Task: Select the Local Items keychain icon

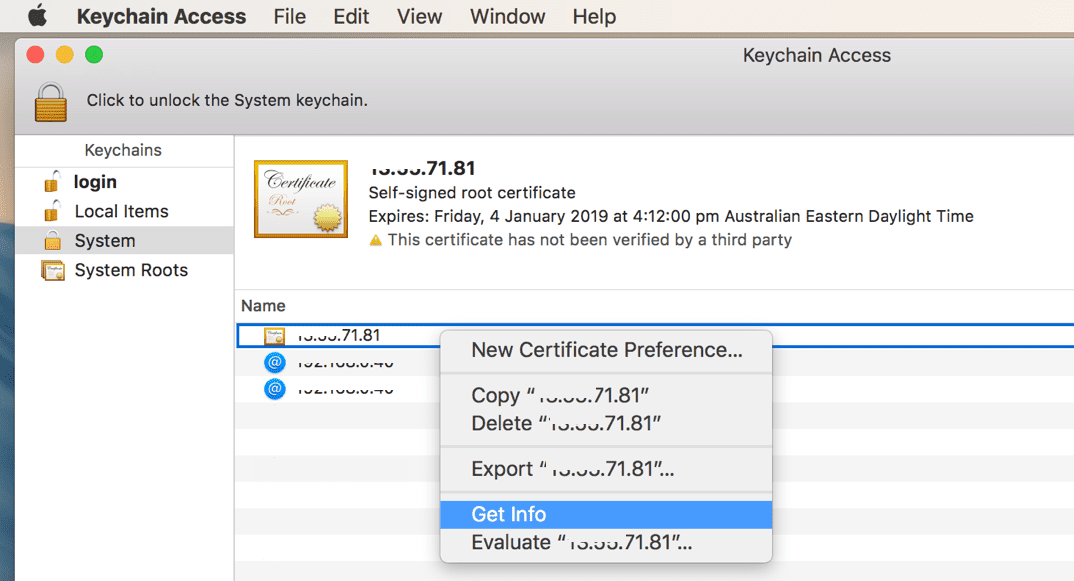Action: pyautogui.click(x=53, y=211)
